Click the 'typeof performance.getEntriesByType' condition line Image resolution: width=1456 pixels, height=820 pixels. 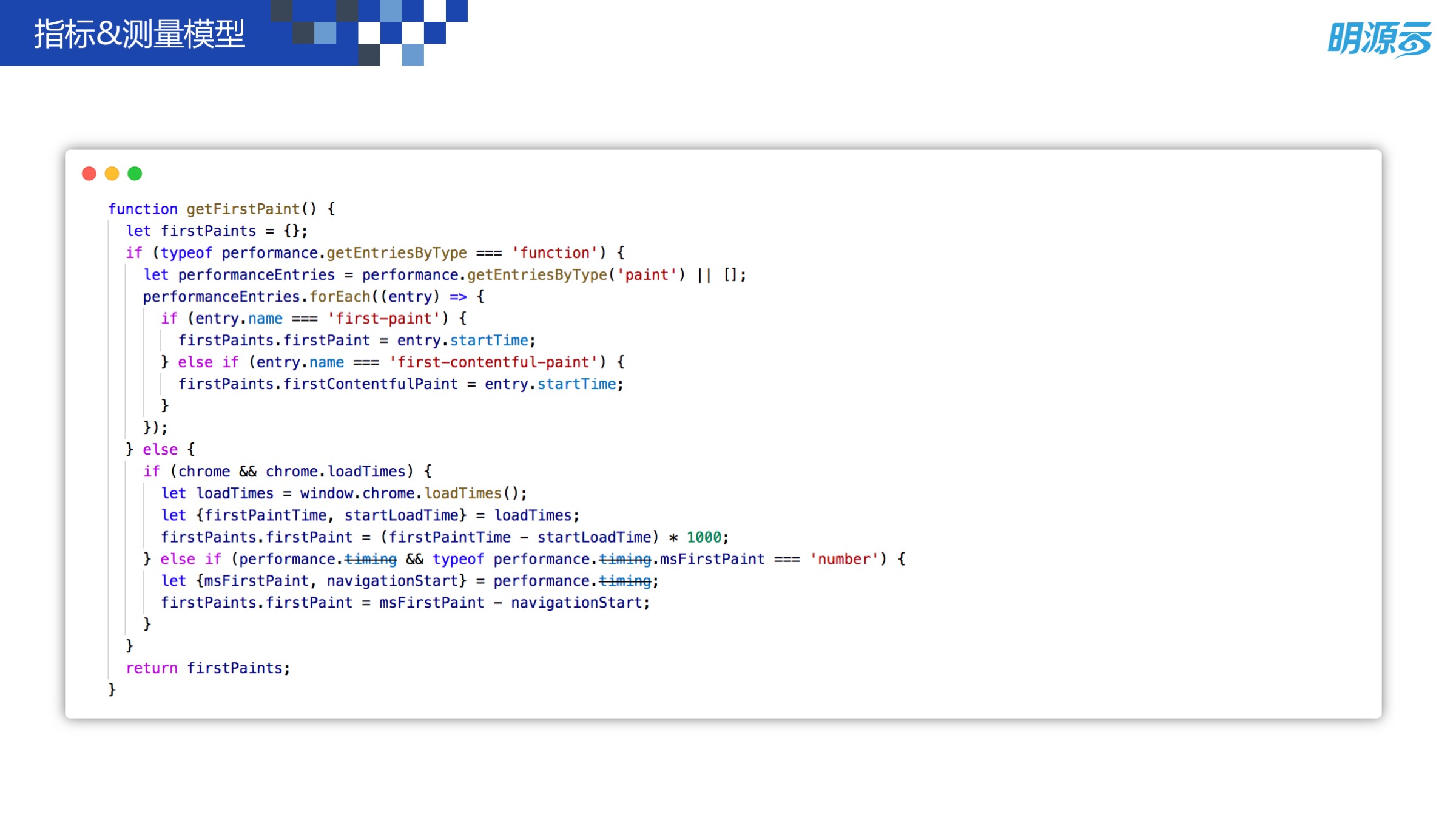pos(375,252)
